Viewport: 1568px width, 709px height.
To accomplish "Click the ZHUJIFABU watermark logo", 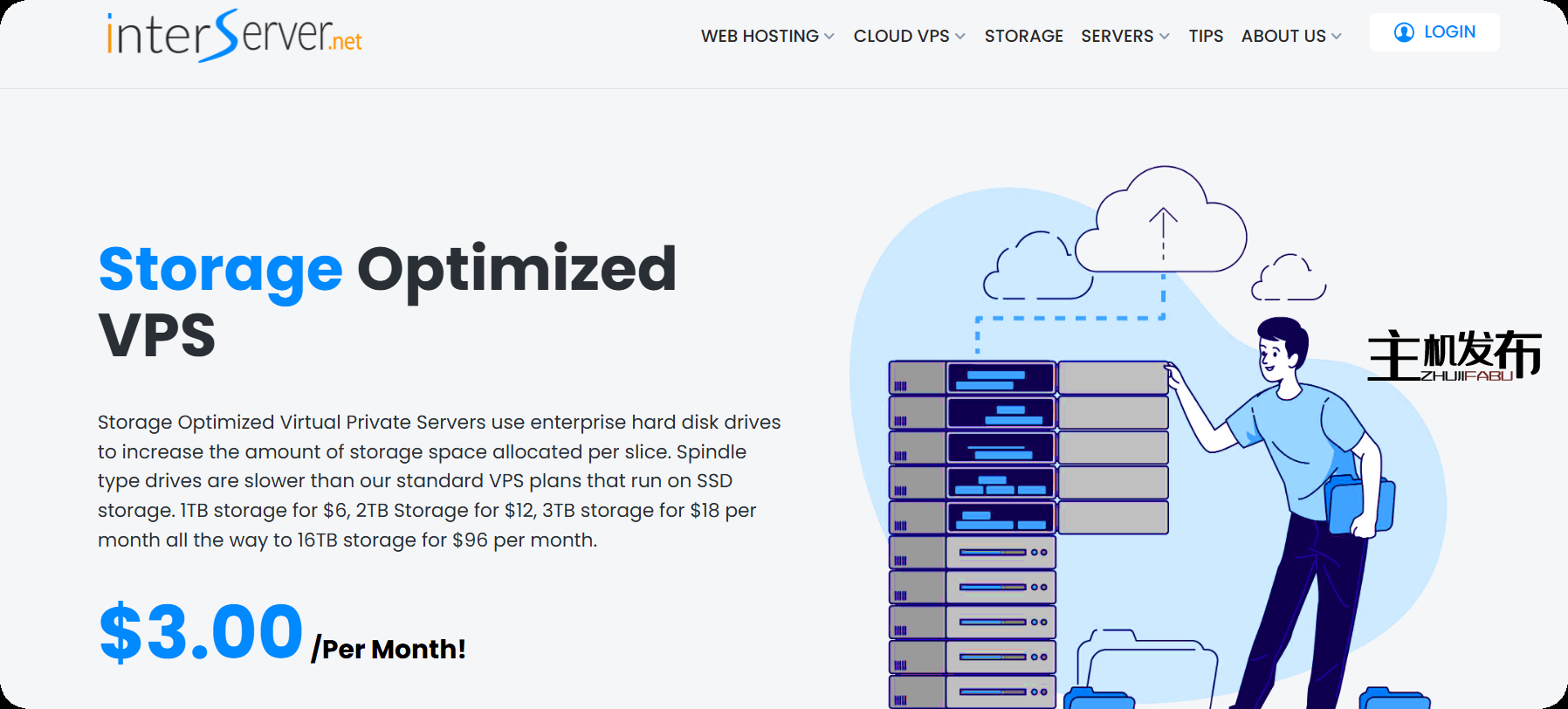I will [1454, 356].
